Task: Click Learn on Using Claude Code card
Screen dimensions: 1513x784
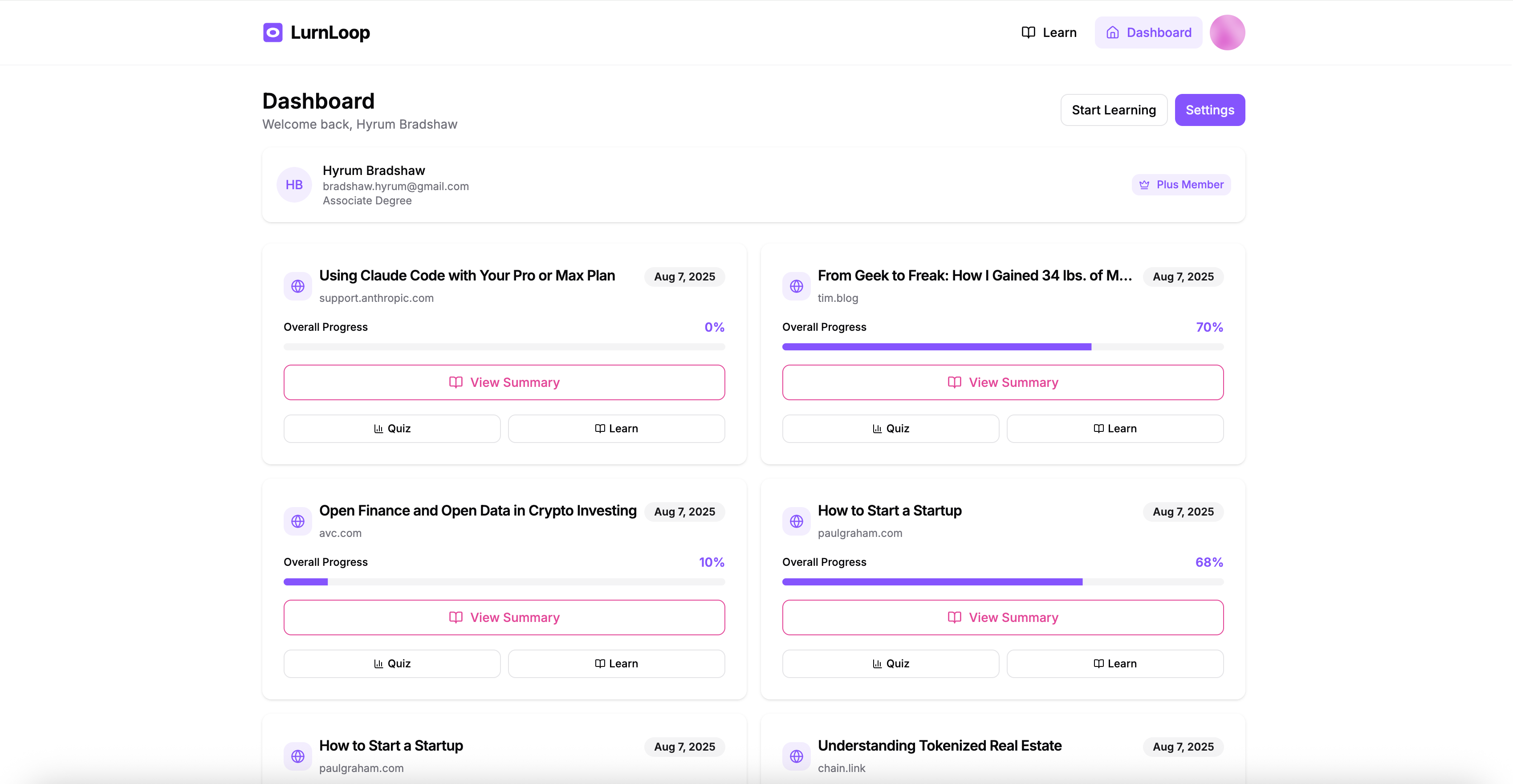Action: pyautogui.click(x=616, y=429)
